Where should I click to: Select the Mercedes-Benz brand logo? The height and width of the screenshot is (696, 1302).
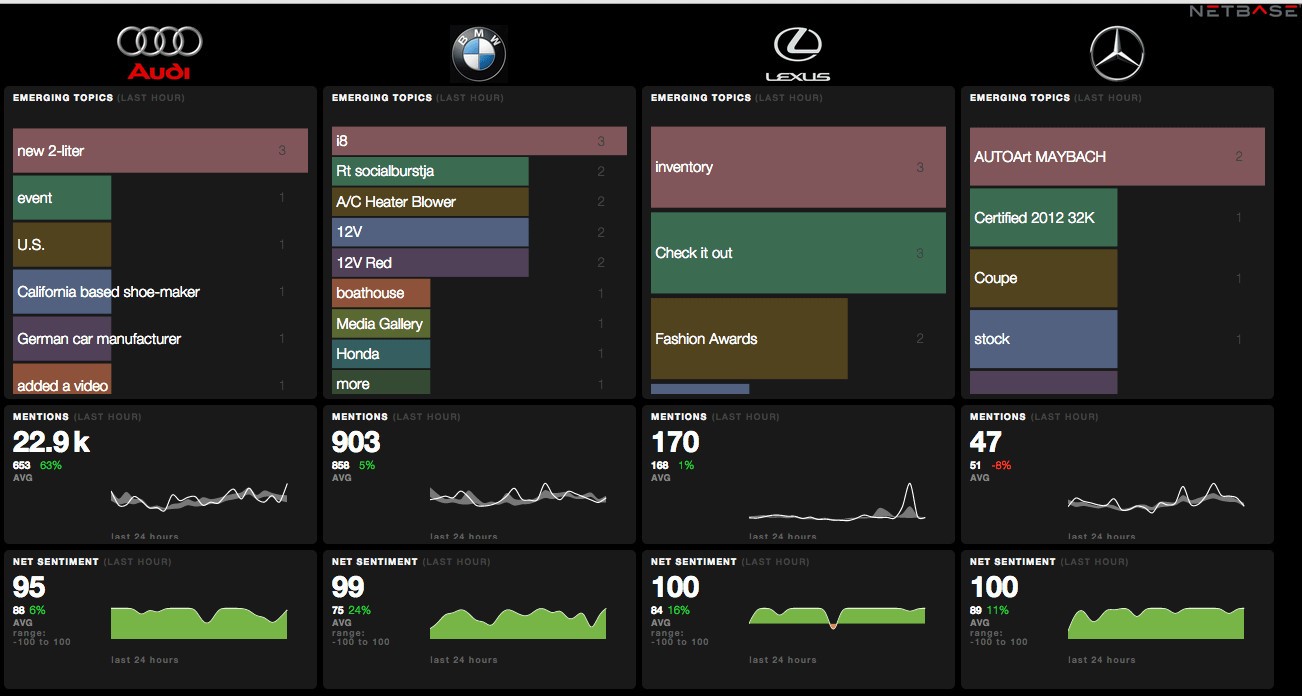1117,50
